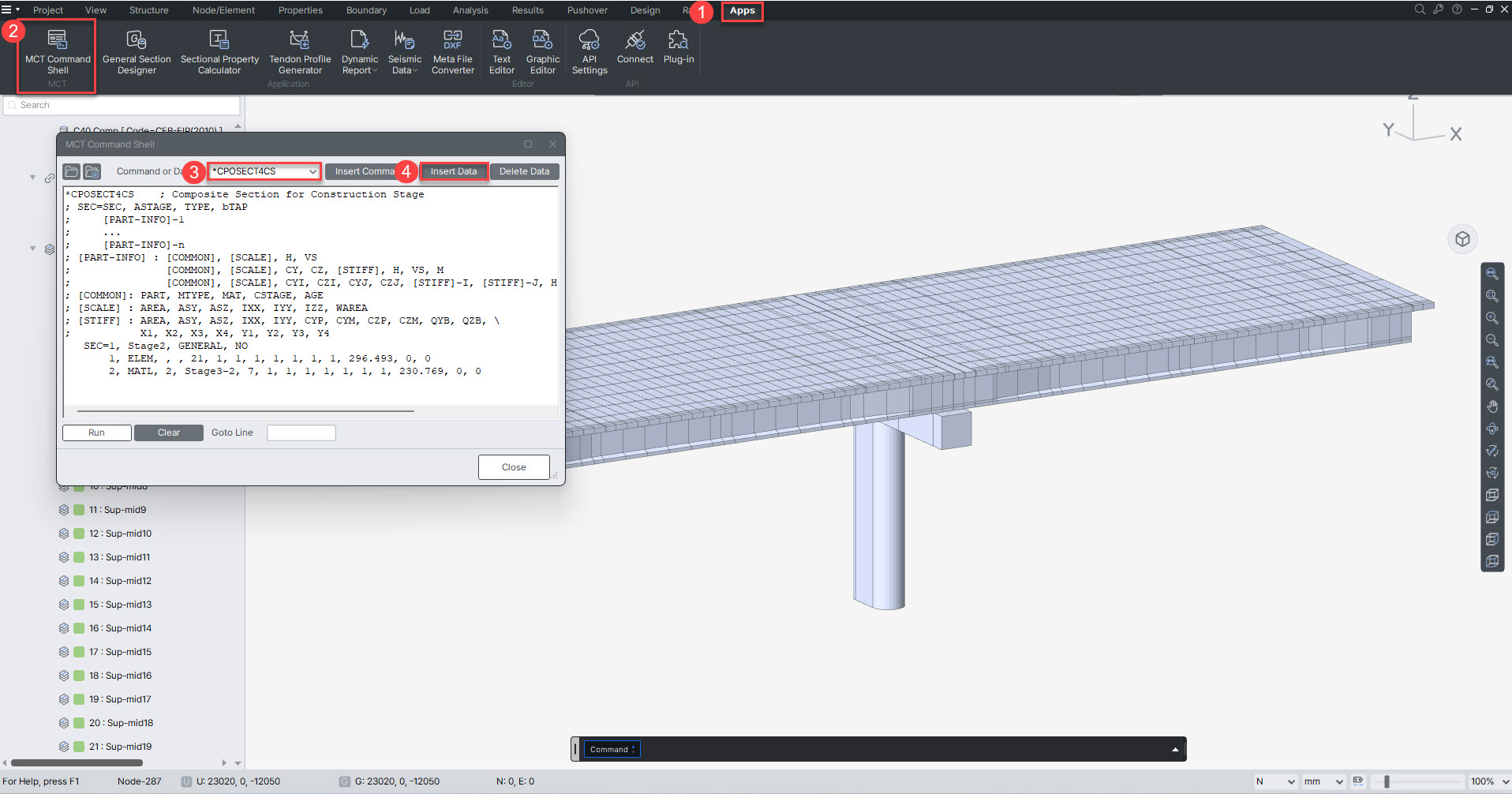Click the help question mark icon
Viewport: 1512px width, 794px height.
pos(1457,9)
